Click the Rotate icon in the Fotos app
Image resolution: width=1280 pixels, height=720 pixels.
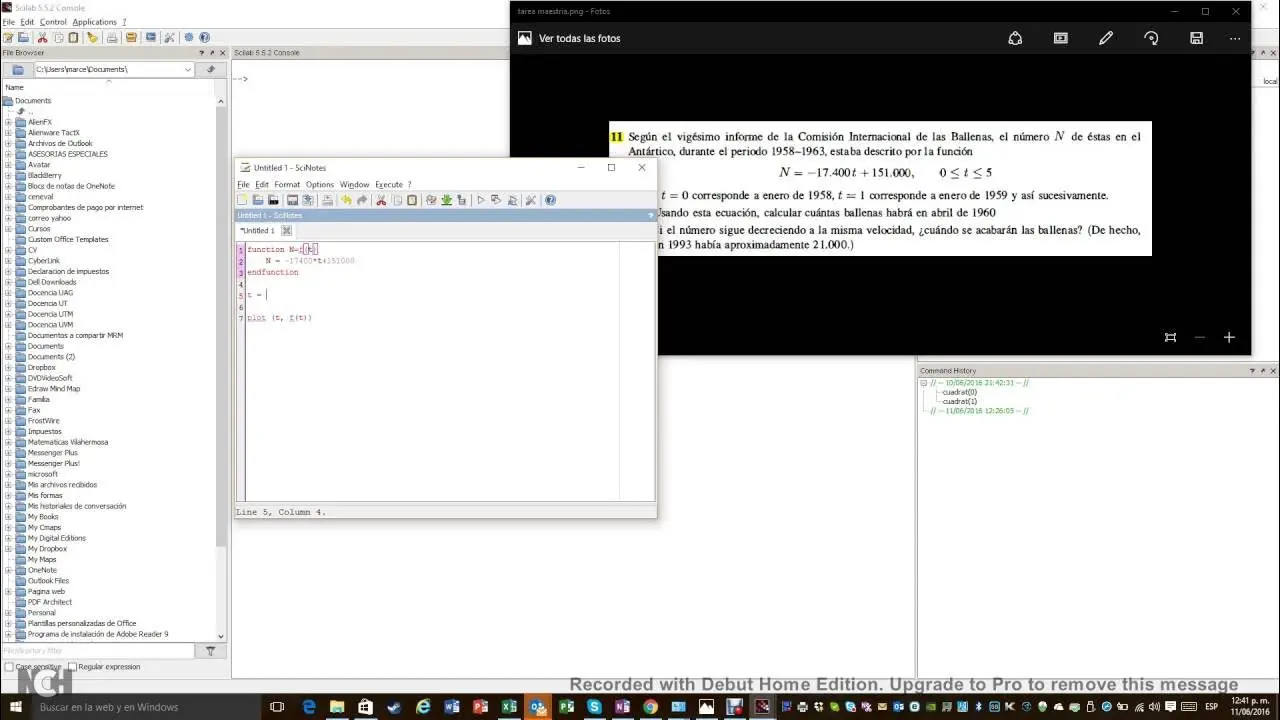[1151, 37]
